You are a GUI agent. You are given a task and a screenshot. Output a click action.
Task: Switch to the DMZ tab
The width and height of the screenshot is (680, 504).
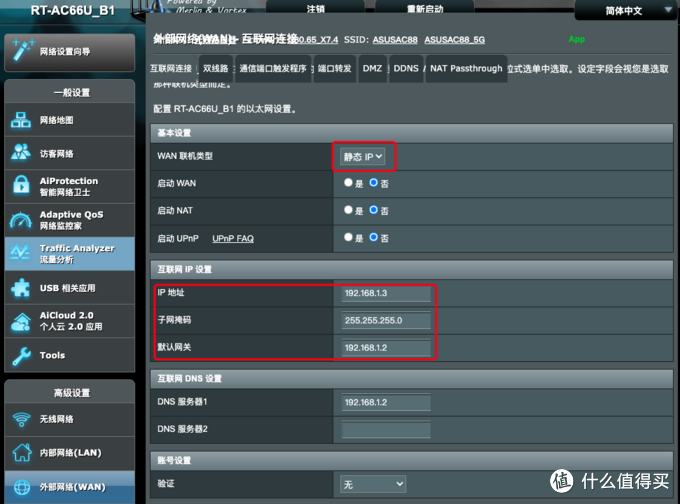pyautogui.click(x=372, y=69)
